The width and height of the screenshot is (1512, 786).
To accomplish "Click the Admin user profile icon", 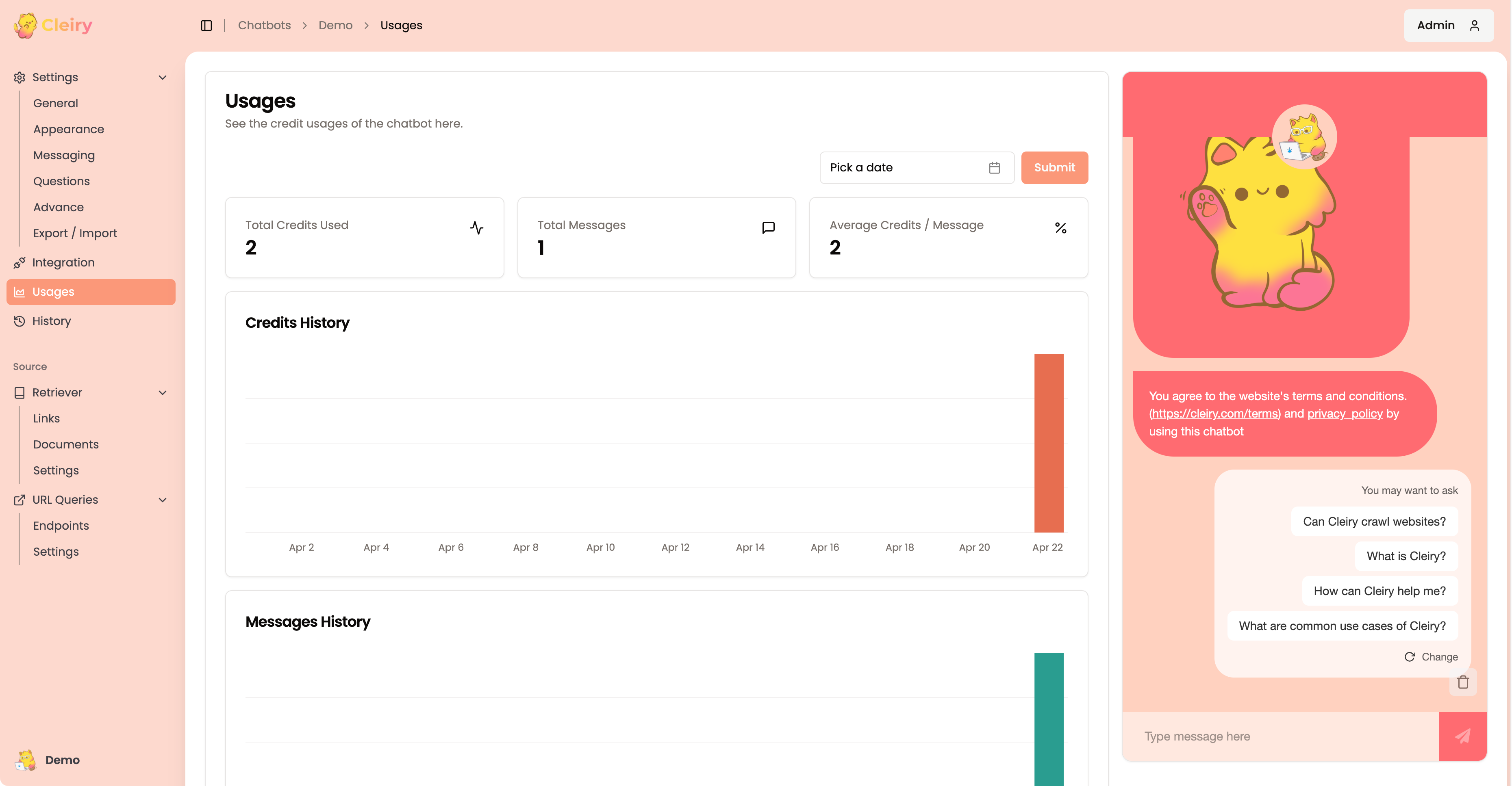I will coord(1475,25).
